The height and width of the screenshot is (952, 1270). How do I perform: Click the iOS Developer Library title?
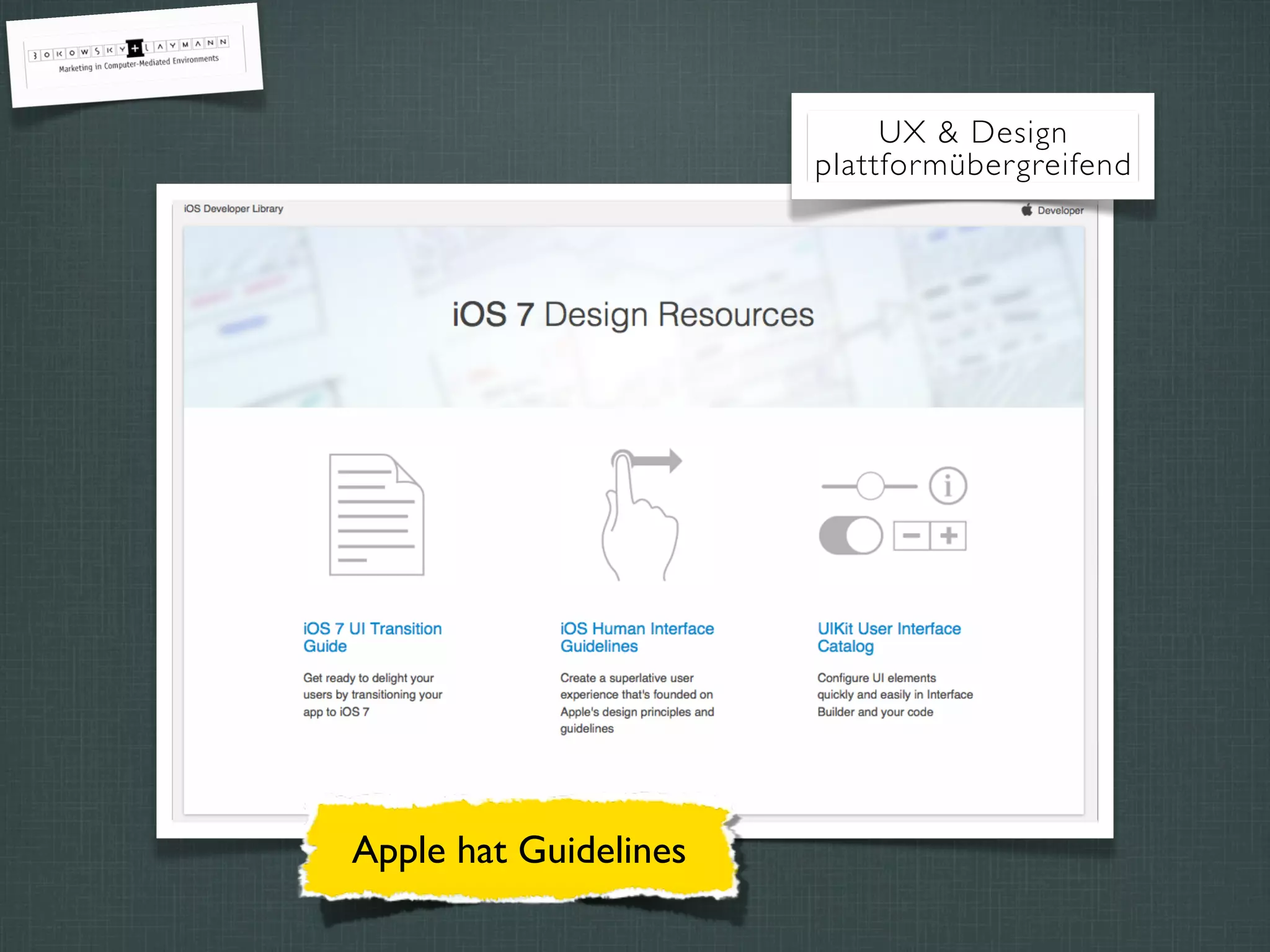[233, 209]
